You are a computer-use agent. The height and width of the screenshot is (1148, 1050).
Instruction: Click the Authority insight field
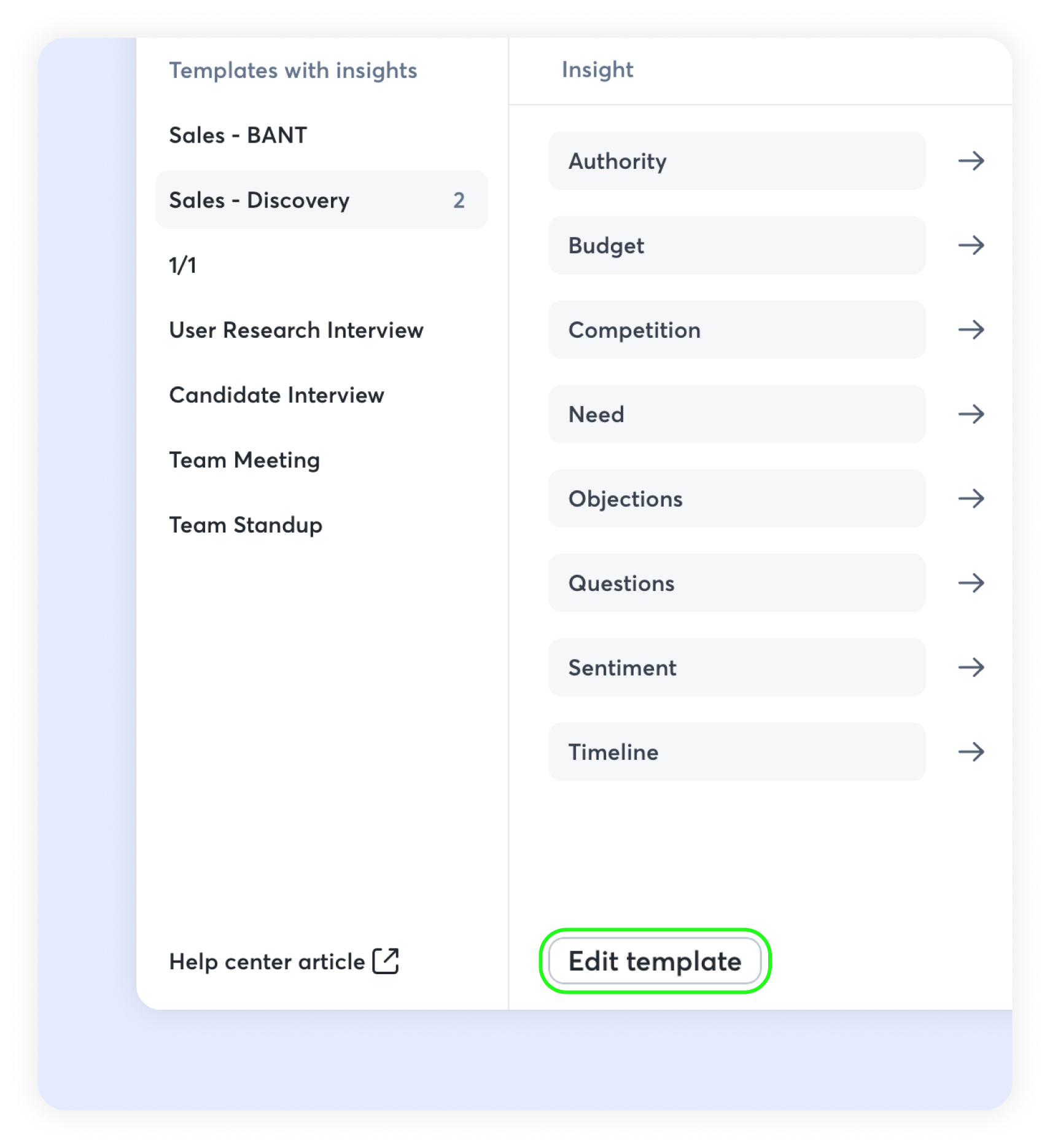point(736,161)
